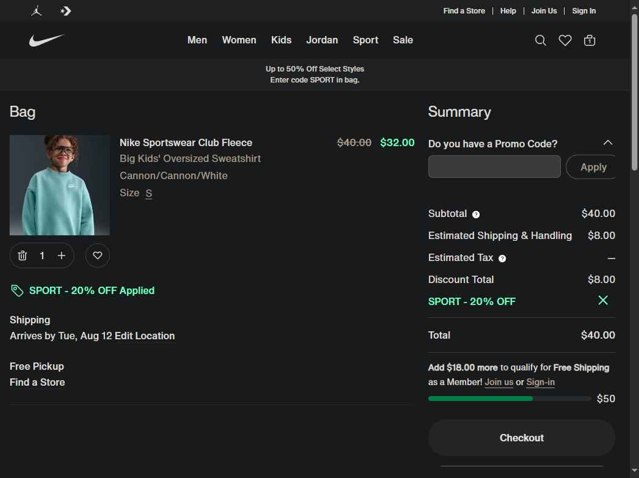
Task: Proceed to Checkout
Action: click(x=522, y=438)
